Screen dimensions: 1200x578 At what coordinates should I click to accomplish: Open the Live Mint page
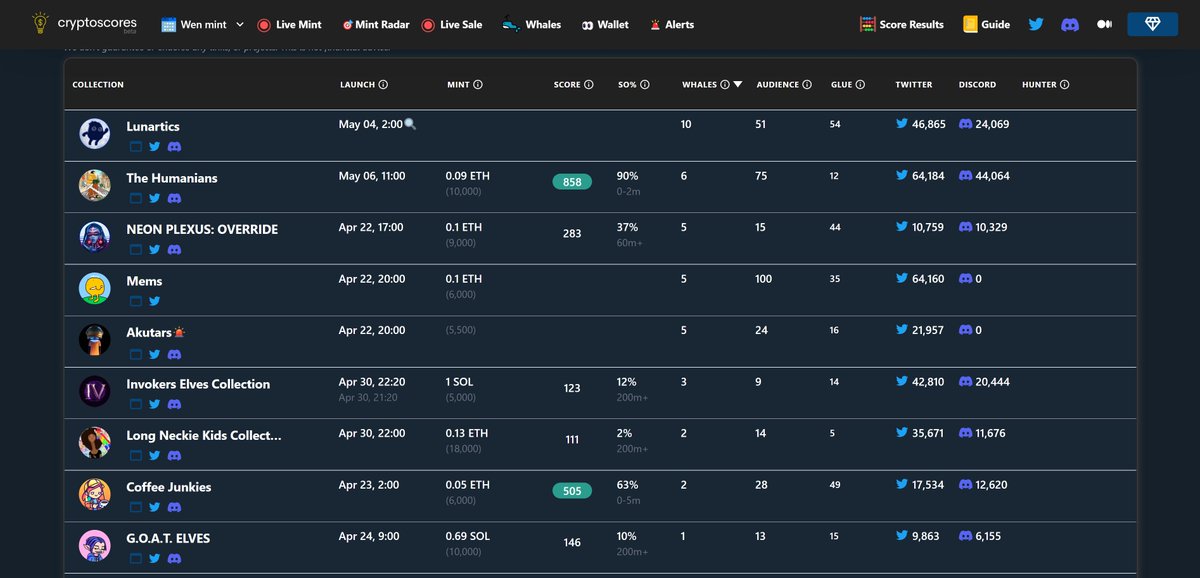tap(289, 24)
